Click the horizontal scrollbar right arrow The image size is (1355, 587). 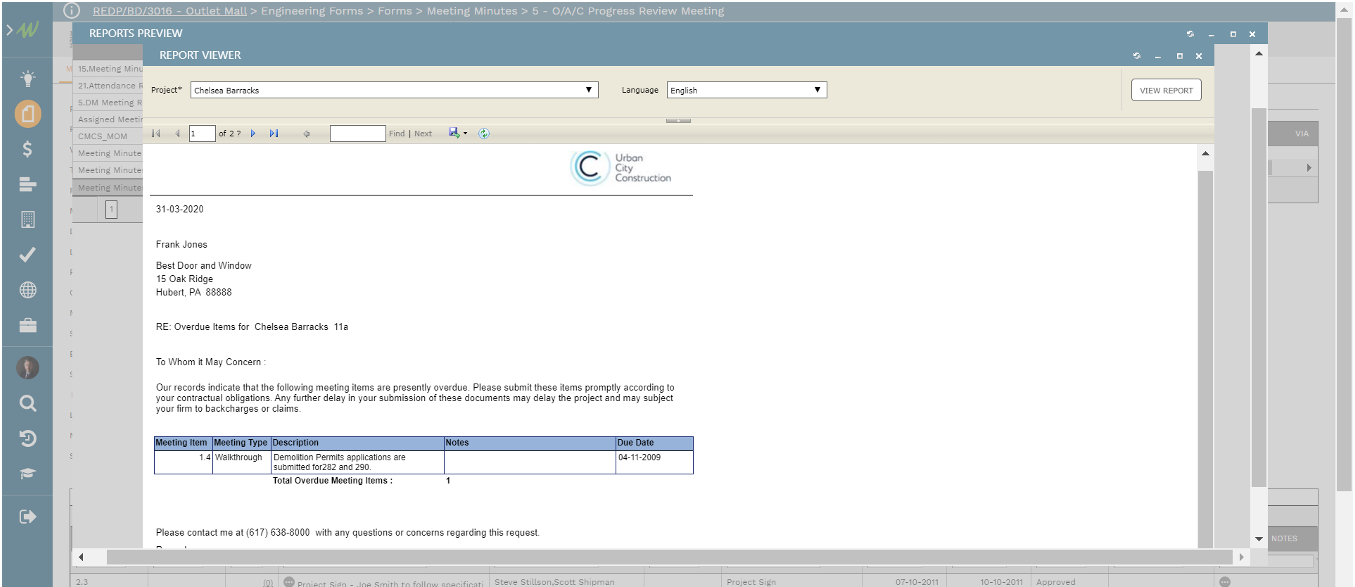pos(1242,557)
